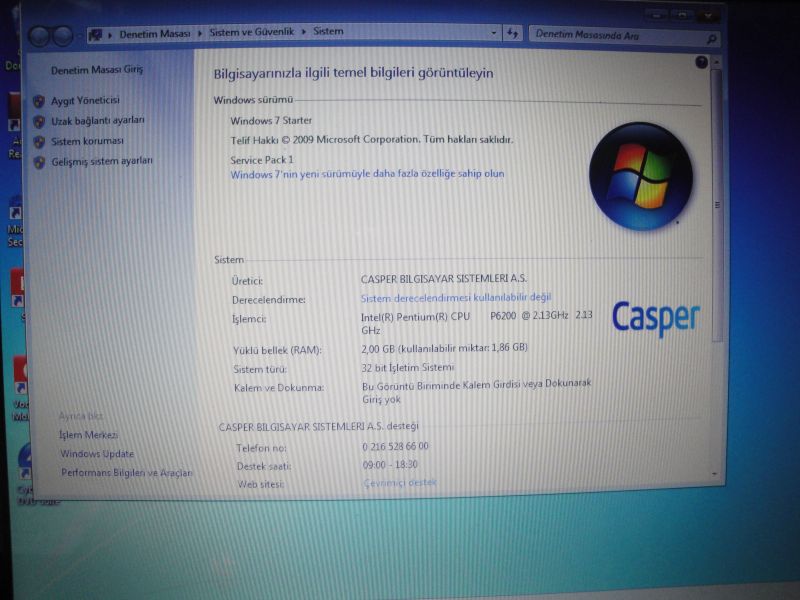Screen dimensions: 800x600
Task: Click the Intel(R) Pentium(R) CPU P6200 processor value
Action: click(x=477, y=323)
